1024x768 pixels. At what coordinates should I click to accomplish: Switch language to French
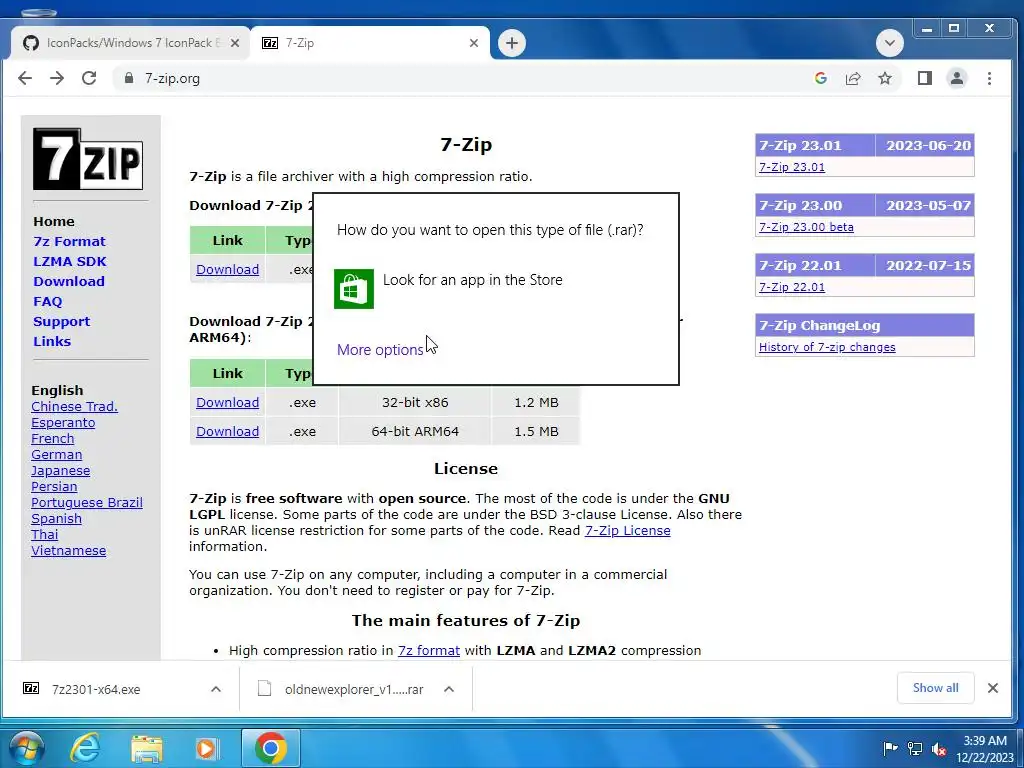[x=52, y=439]
